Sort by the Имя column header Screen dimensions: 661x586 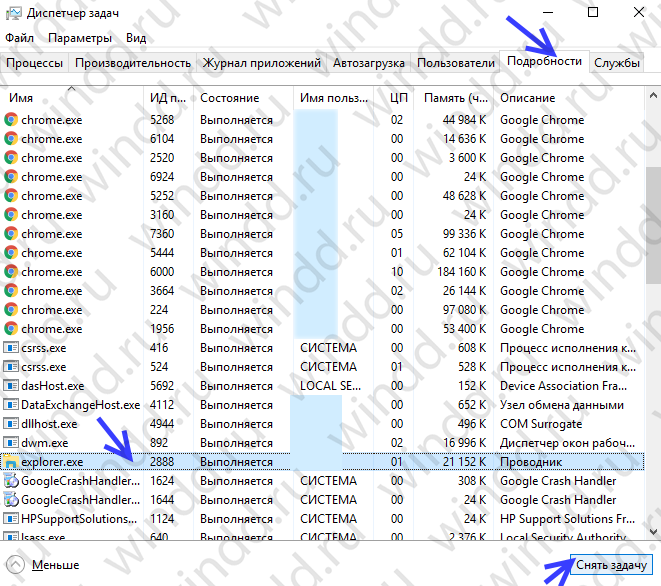[x=72, y=98]
